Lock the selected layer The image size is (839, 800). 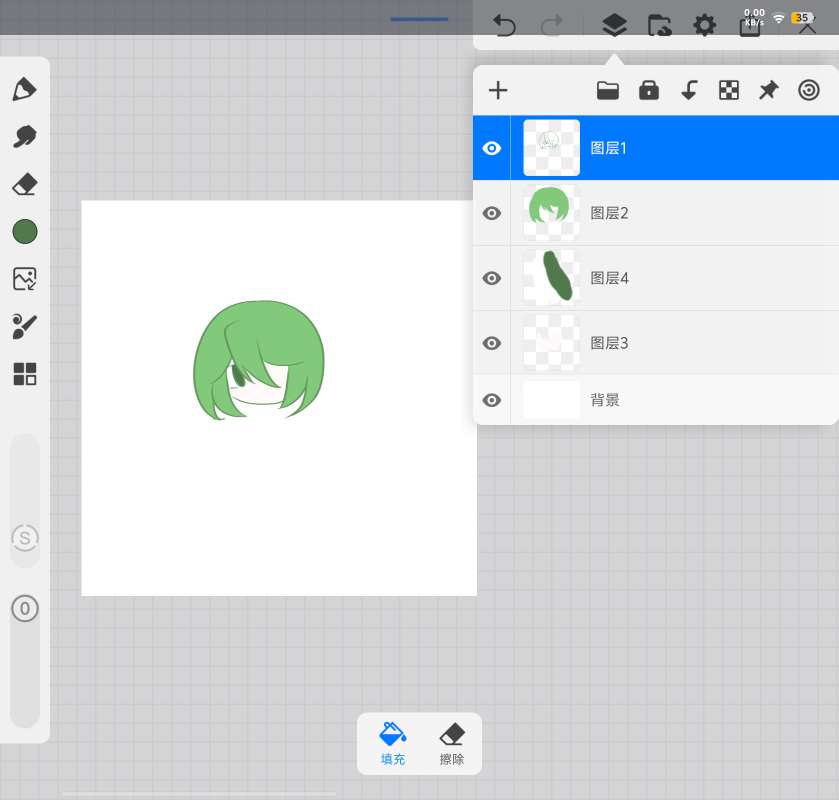pyautogui.click(x=649, y=91)
